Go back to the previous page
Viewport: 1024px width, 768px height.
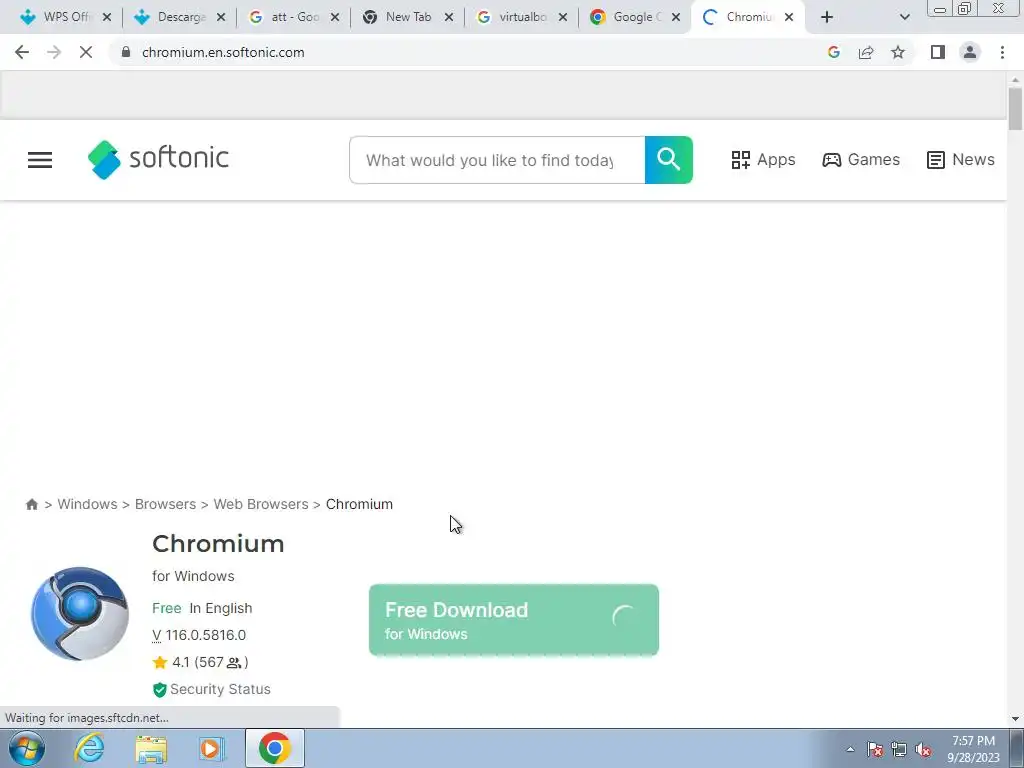(x=22, y=52)
